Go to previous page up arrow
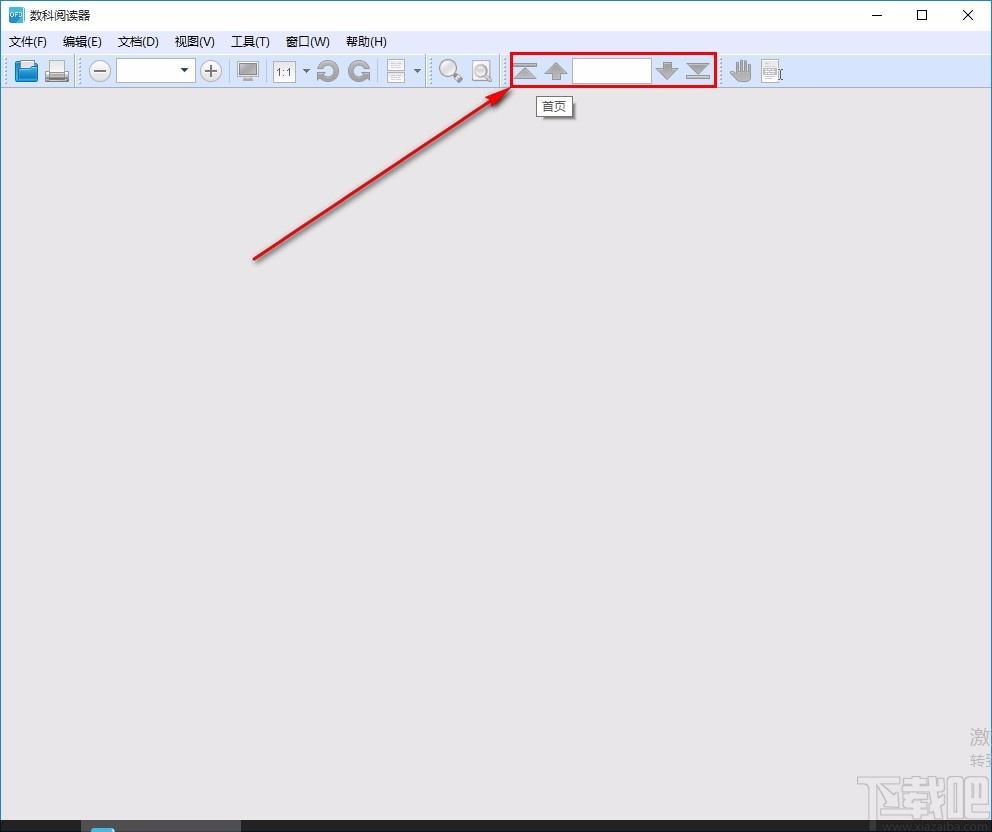Screen dimensions: 992x832 coord(556,71)
